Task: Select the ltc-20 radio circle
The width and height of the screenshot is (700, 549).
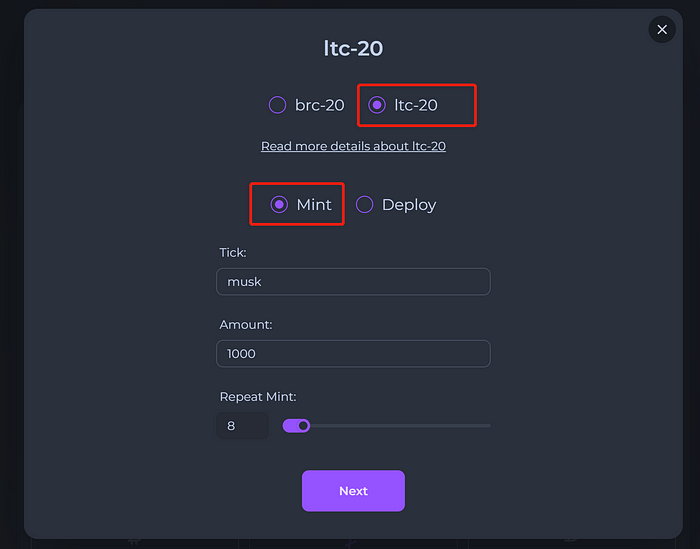Action: click(377, 105)
